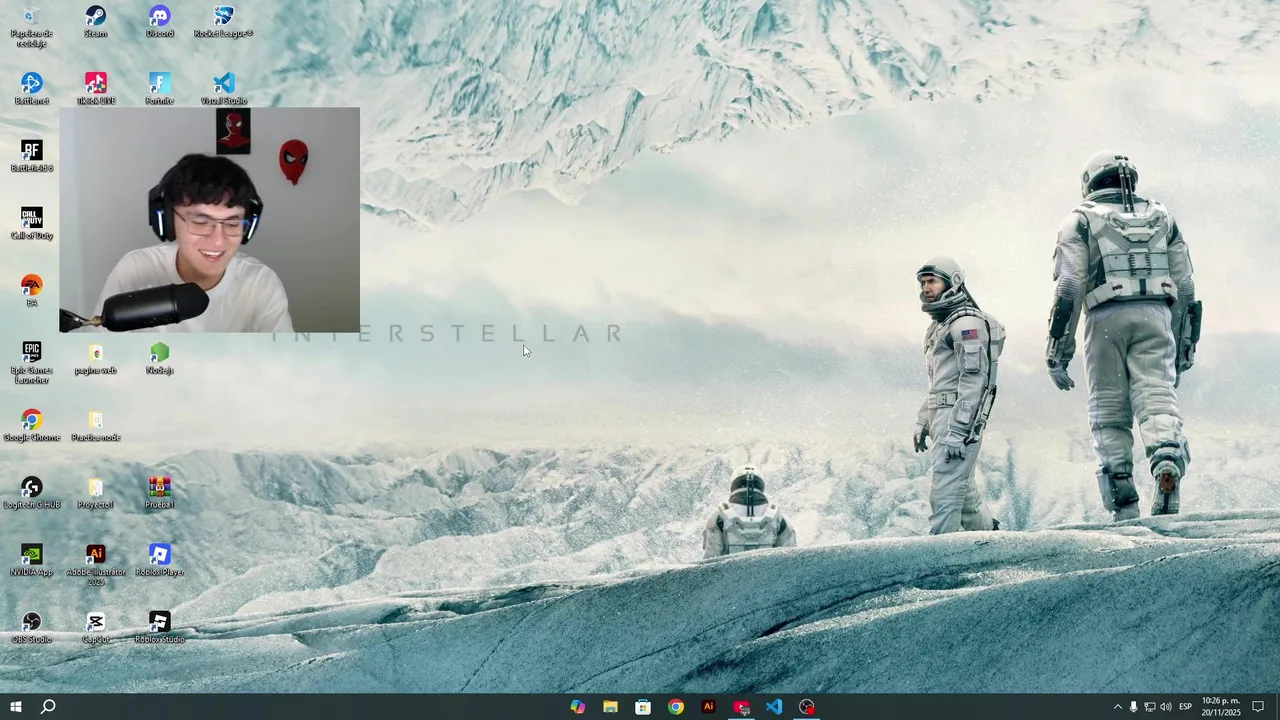Open network status in the tray

coord(1149,707)
